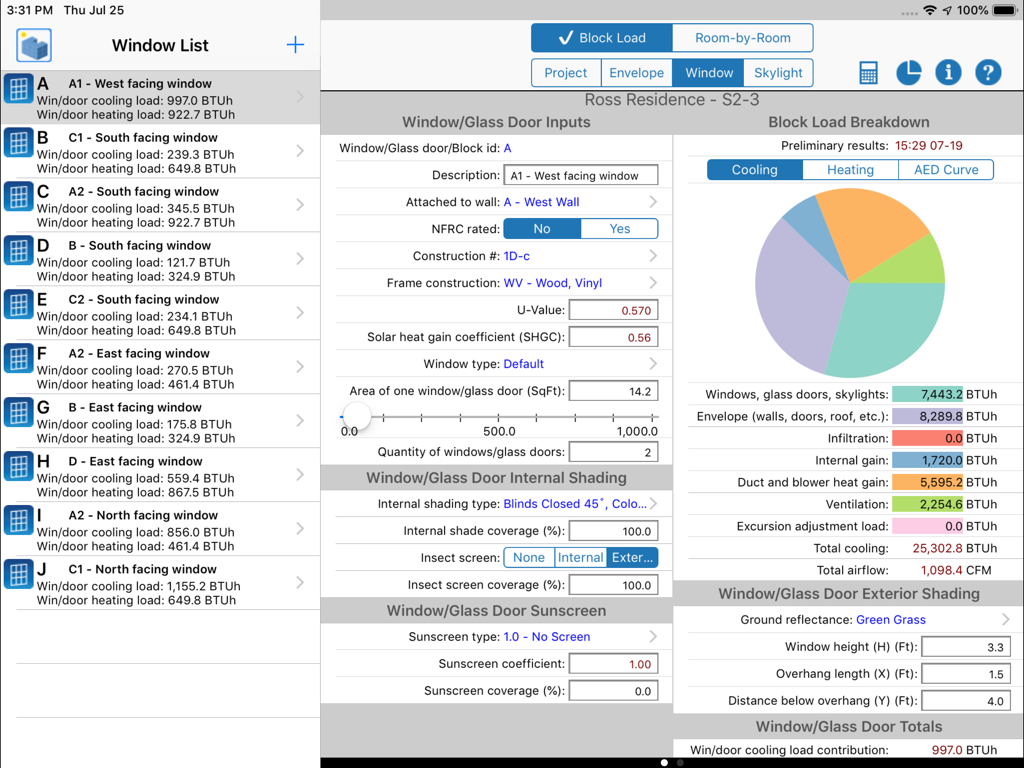Switch to Room-by-Room mode
1024x768 pixels.
(742, 37)
